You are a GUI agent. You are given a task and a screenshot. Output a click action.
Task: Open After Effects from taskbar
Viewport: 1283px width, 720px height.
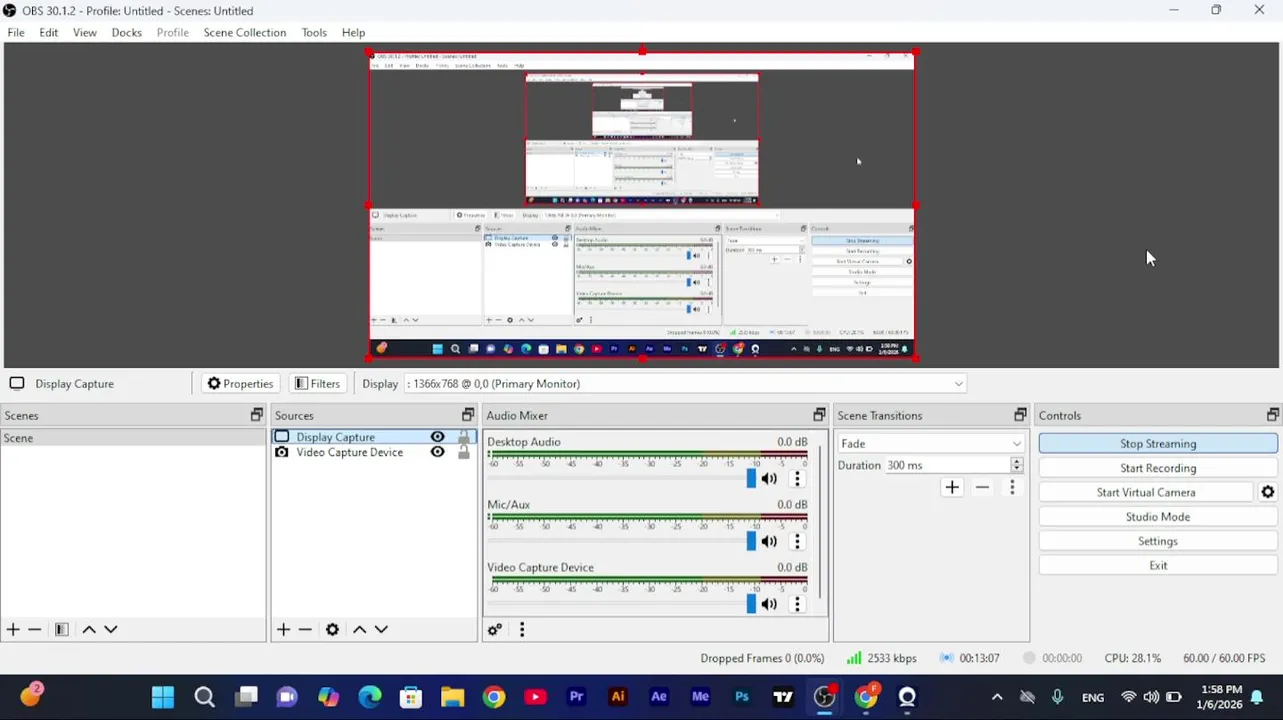pyautogui.click(x=659, y=697)
